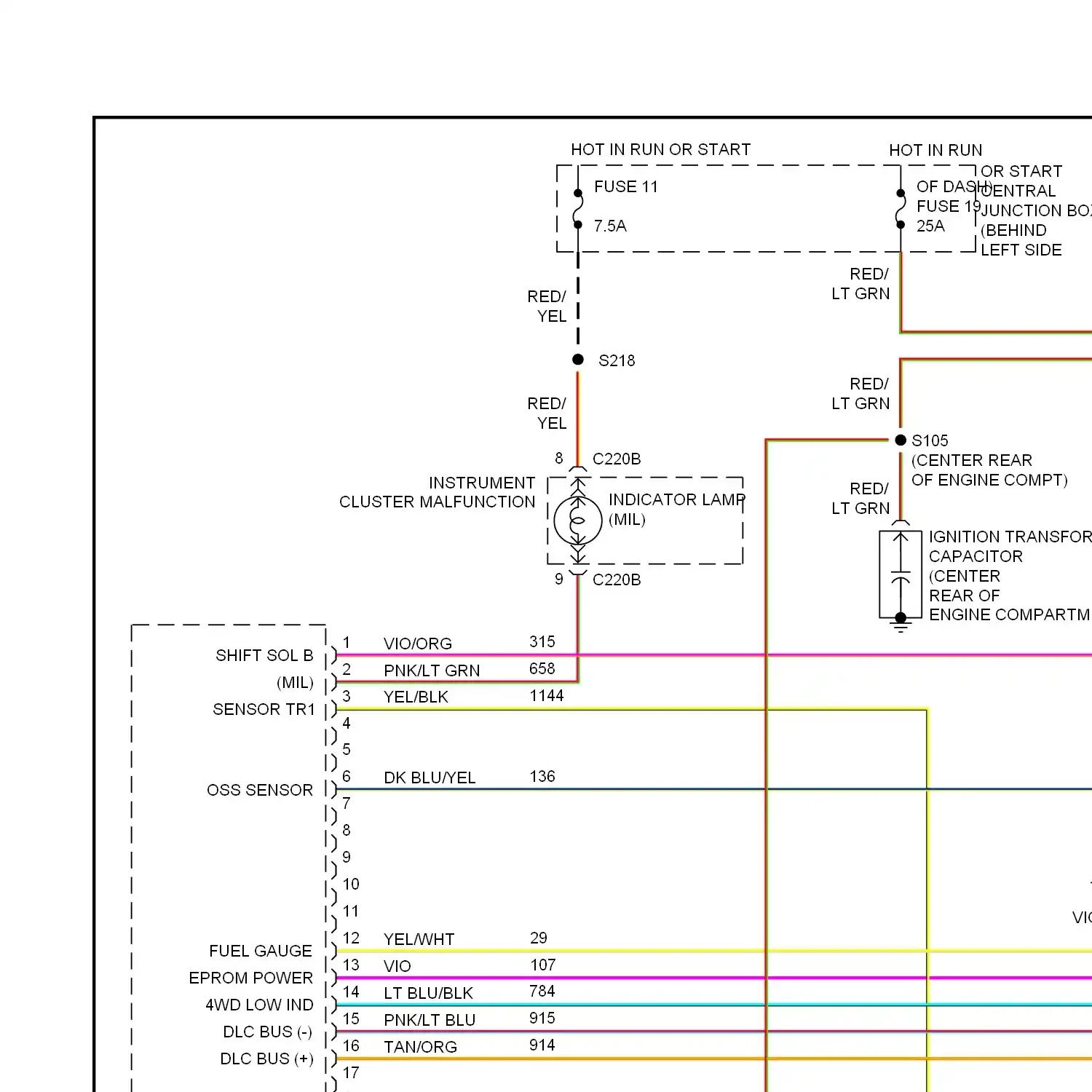Click the FUSE 11 label
This screenshot has width=1092, height=1092.
625,187
